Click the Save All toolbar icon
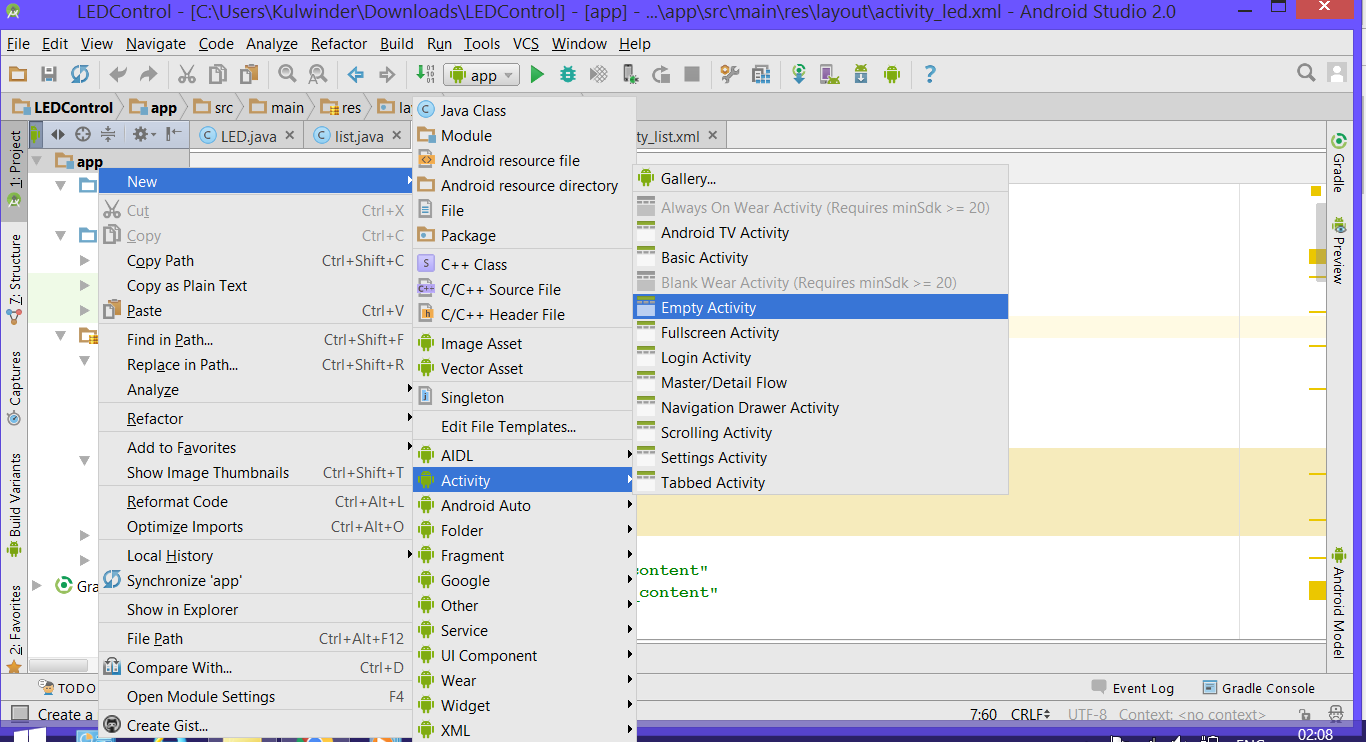Screen dimensions: 1368x742 (x=48, y=74)
